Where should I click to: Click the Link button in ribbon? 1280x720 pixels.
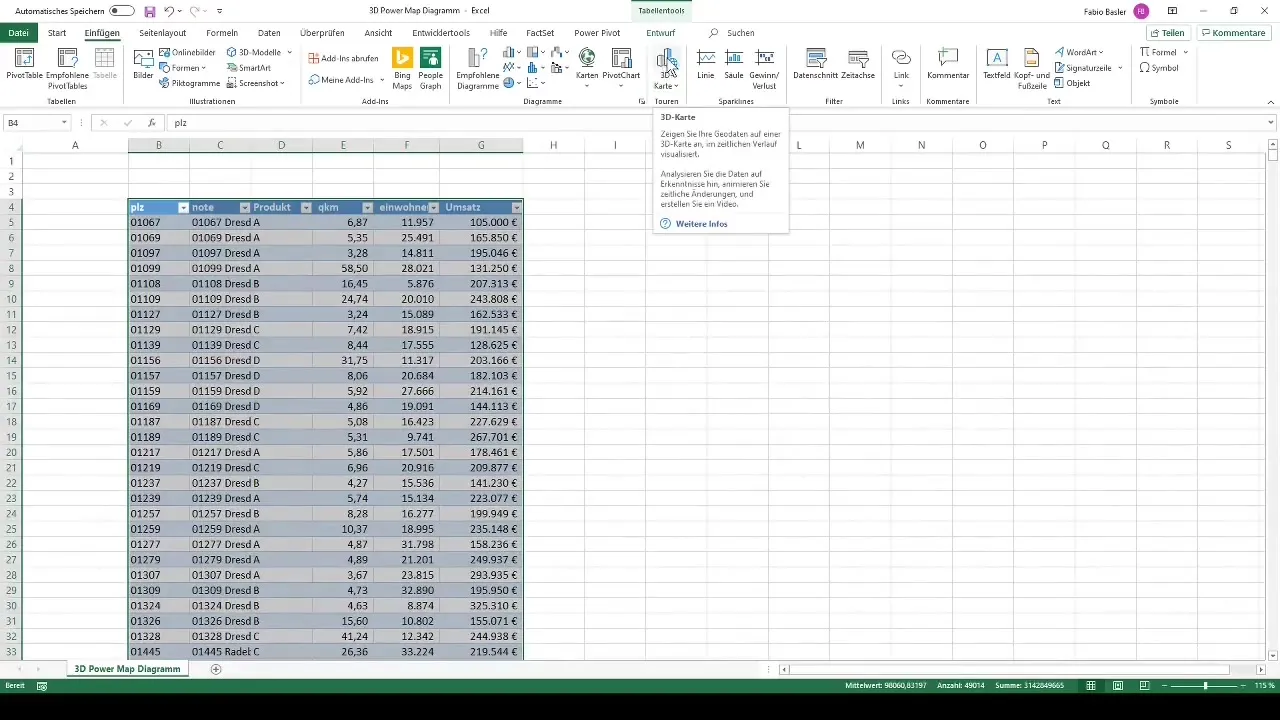tap(901, 68)
